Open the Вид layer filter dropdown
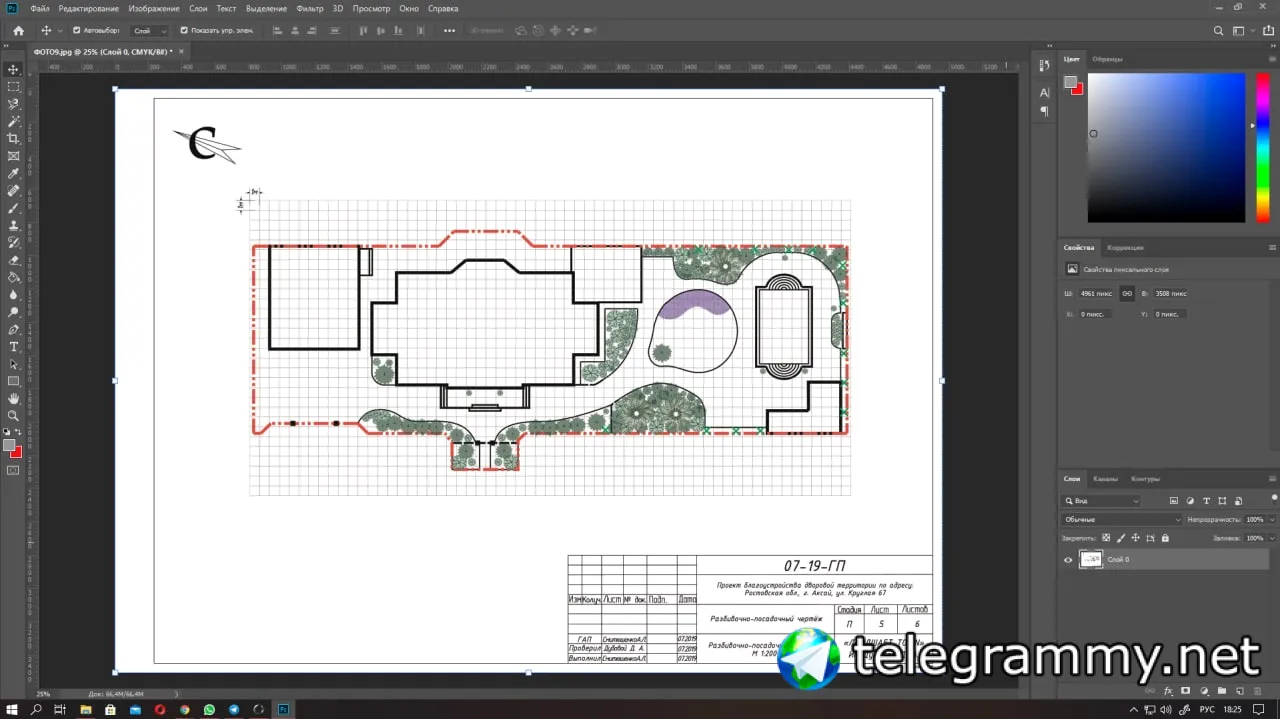 click(1101, 500)
